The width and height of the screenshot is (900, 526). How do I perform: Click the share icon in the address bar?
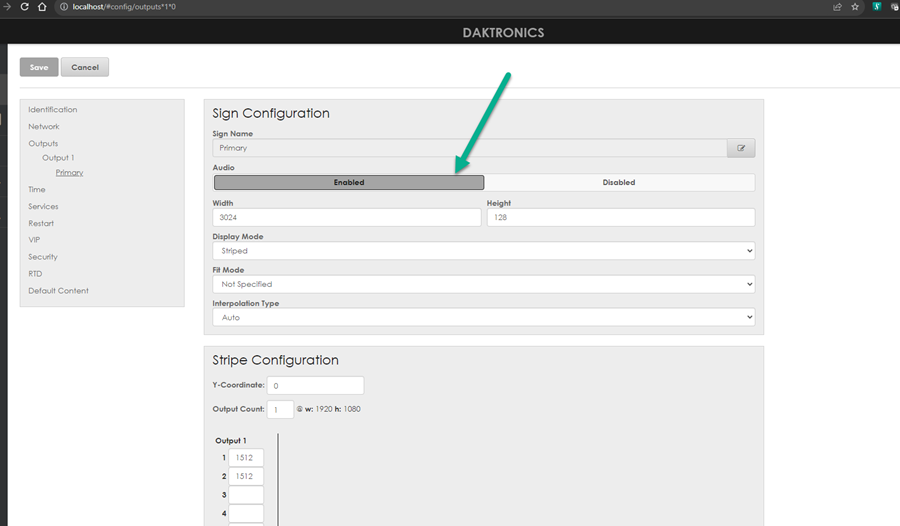point(836,7)
